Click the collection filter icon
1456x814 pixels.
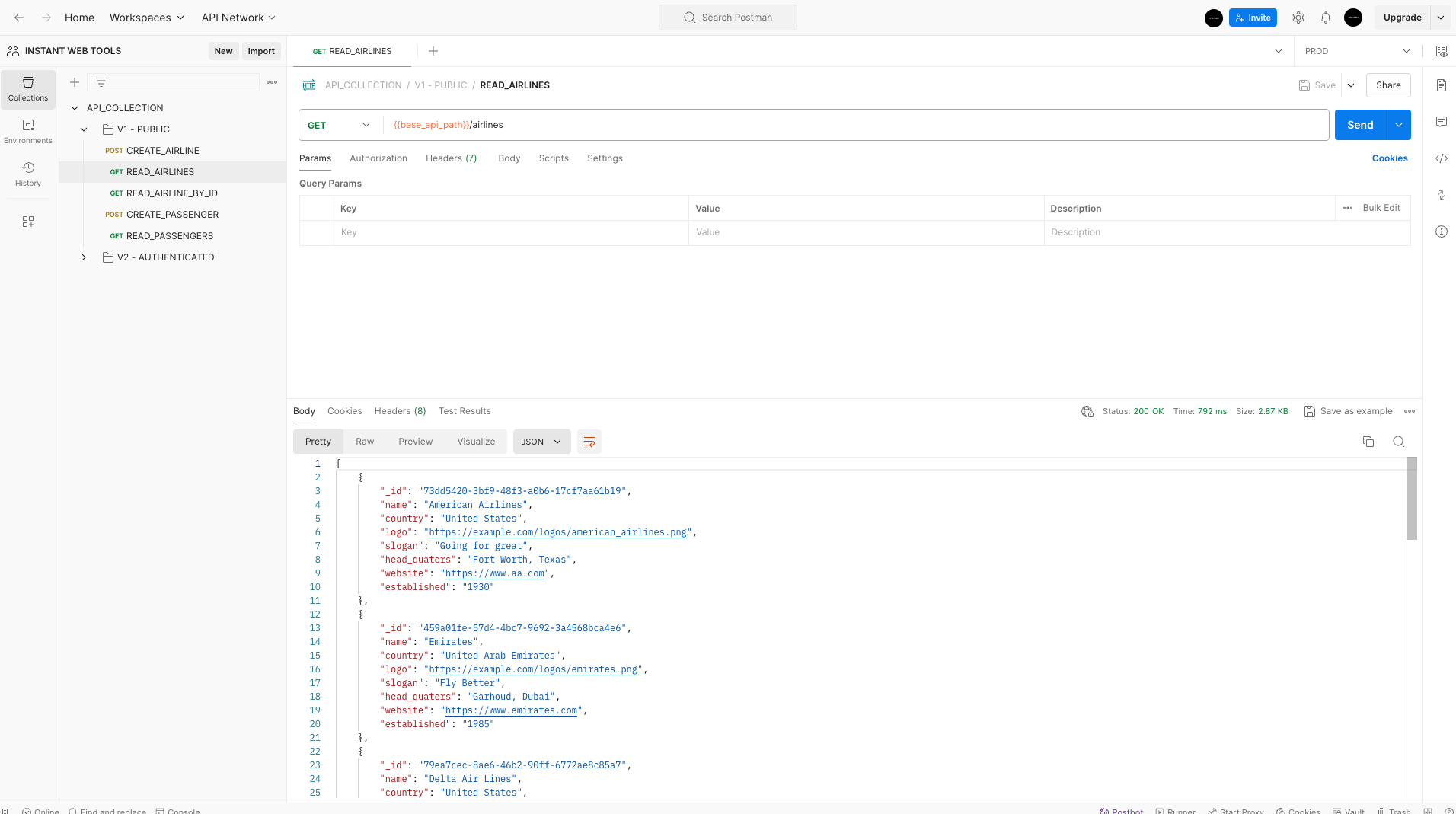point(101,82)
